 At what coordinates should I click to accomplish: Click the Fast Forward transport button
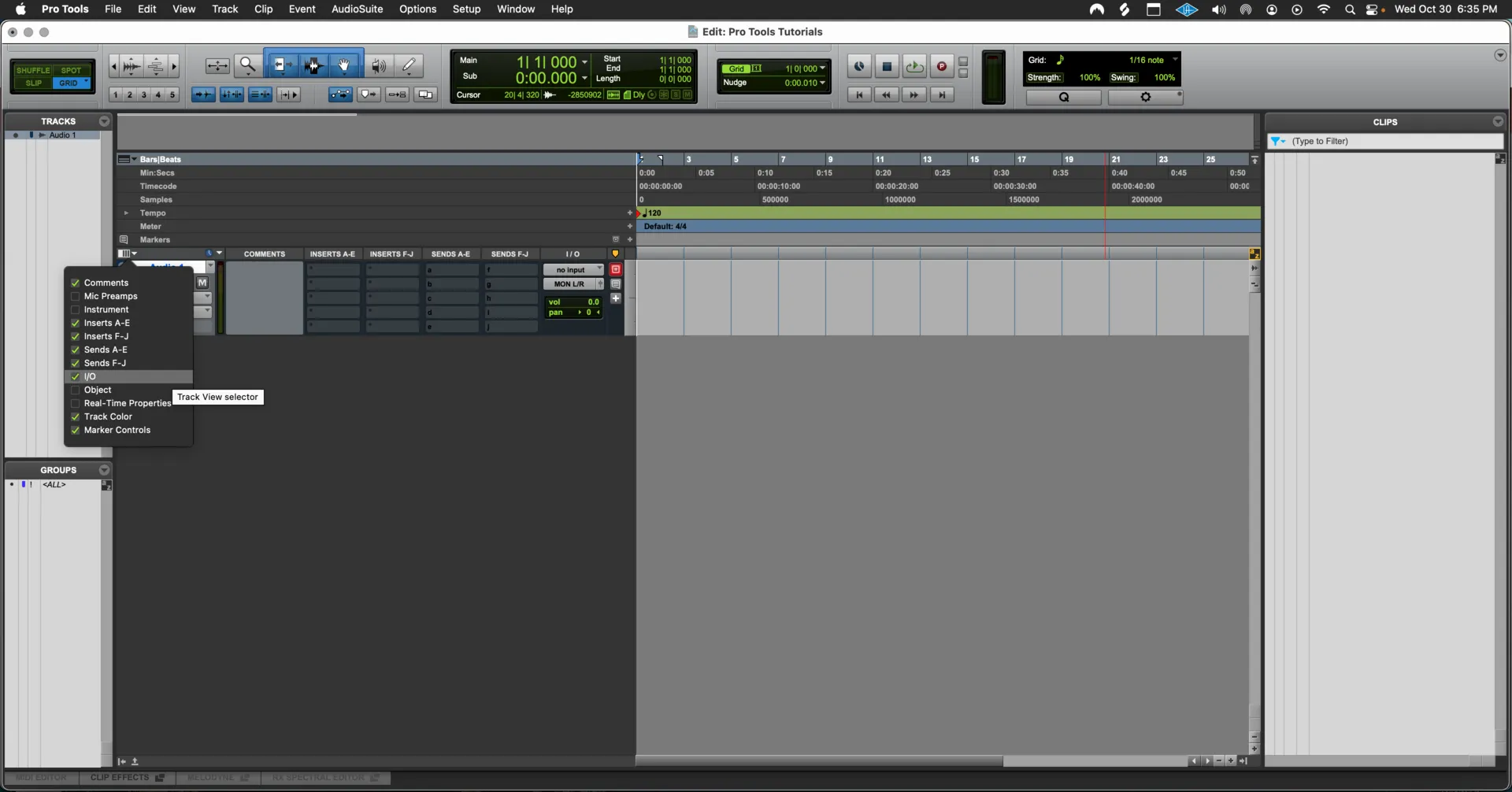point(913,94)
